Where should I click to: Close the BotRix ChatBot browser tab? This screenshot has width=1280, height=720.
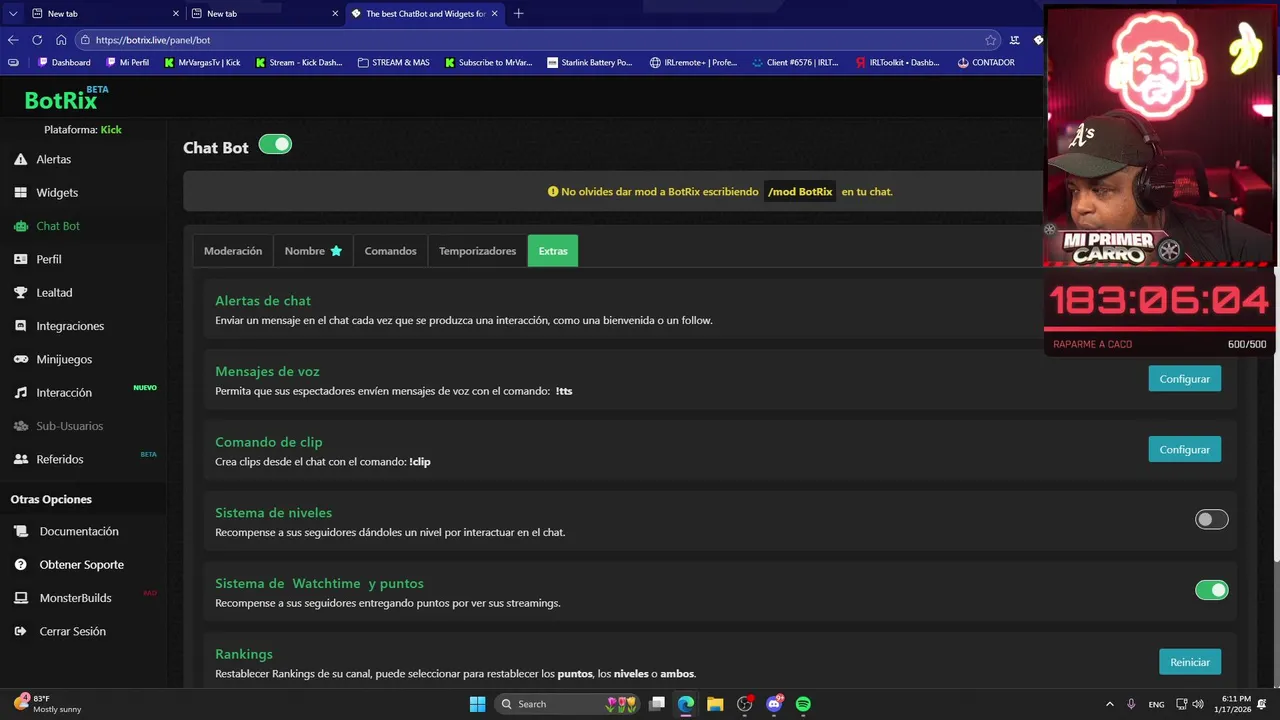[x=494, y=14]
